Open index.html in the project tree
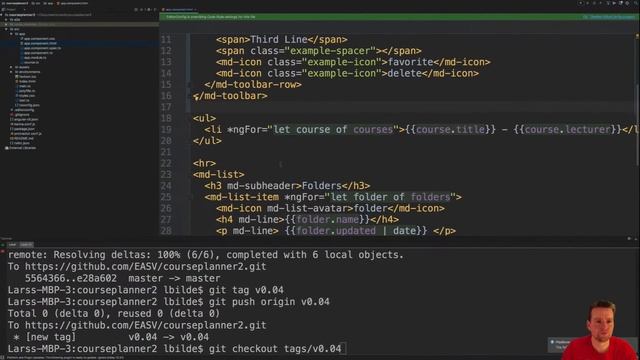 (x=27, y=81)
